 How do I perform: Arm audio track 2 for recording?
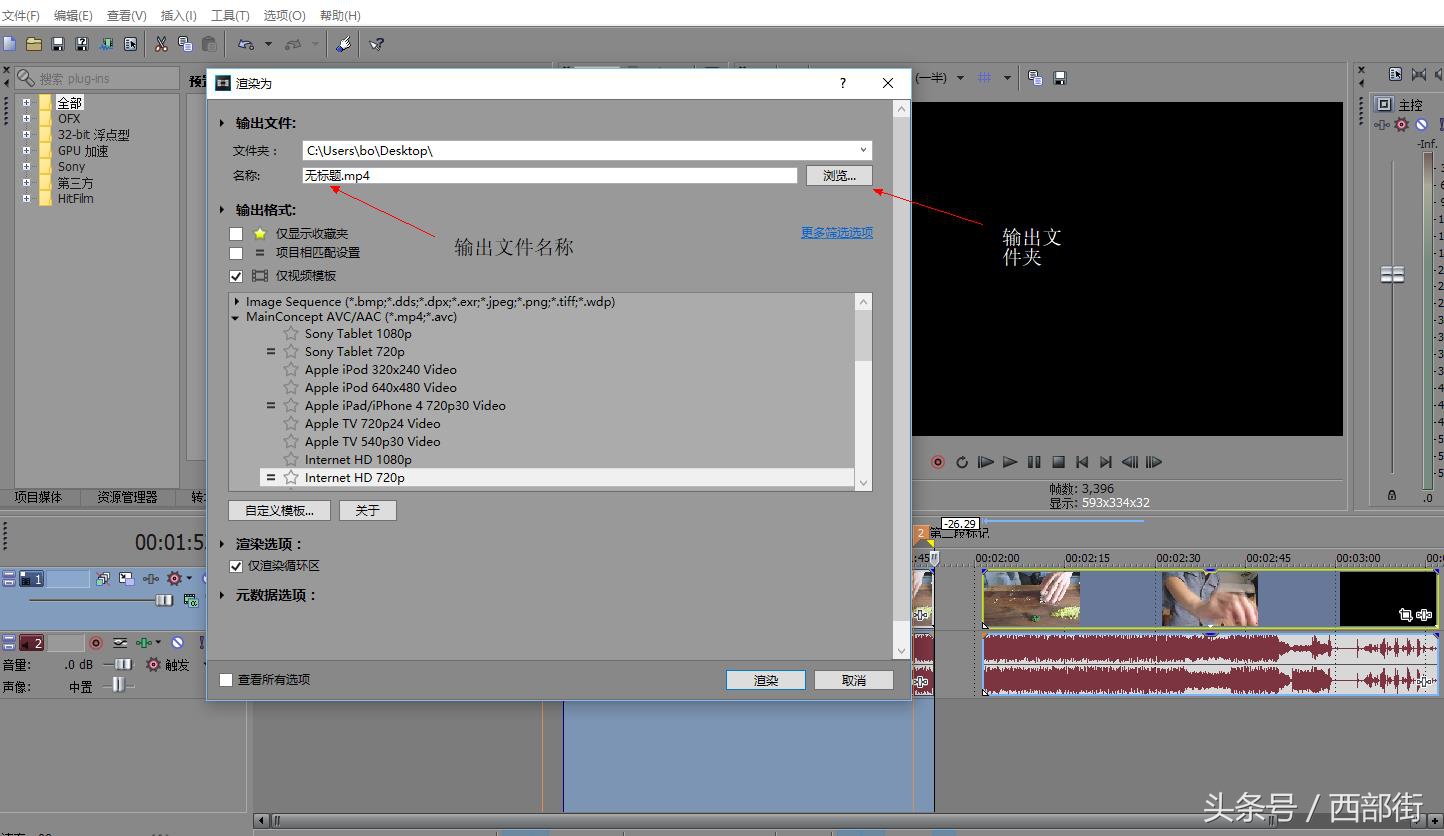click(x=96, y=643)
